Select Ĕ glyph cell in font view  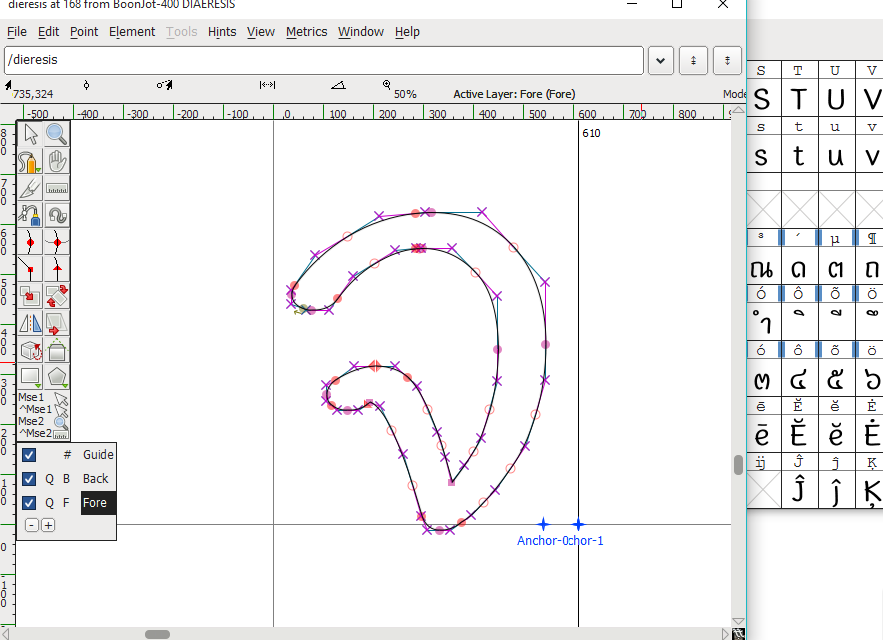799,435
